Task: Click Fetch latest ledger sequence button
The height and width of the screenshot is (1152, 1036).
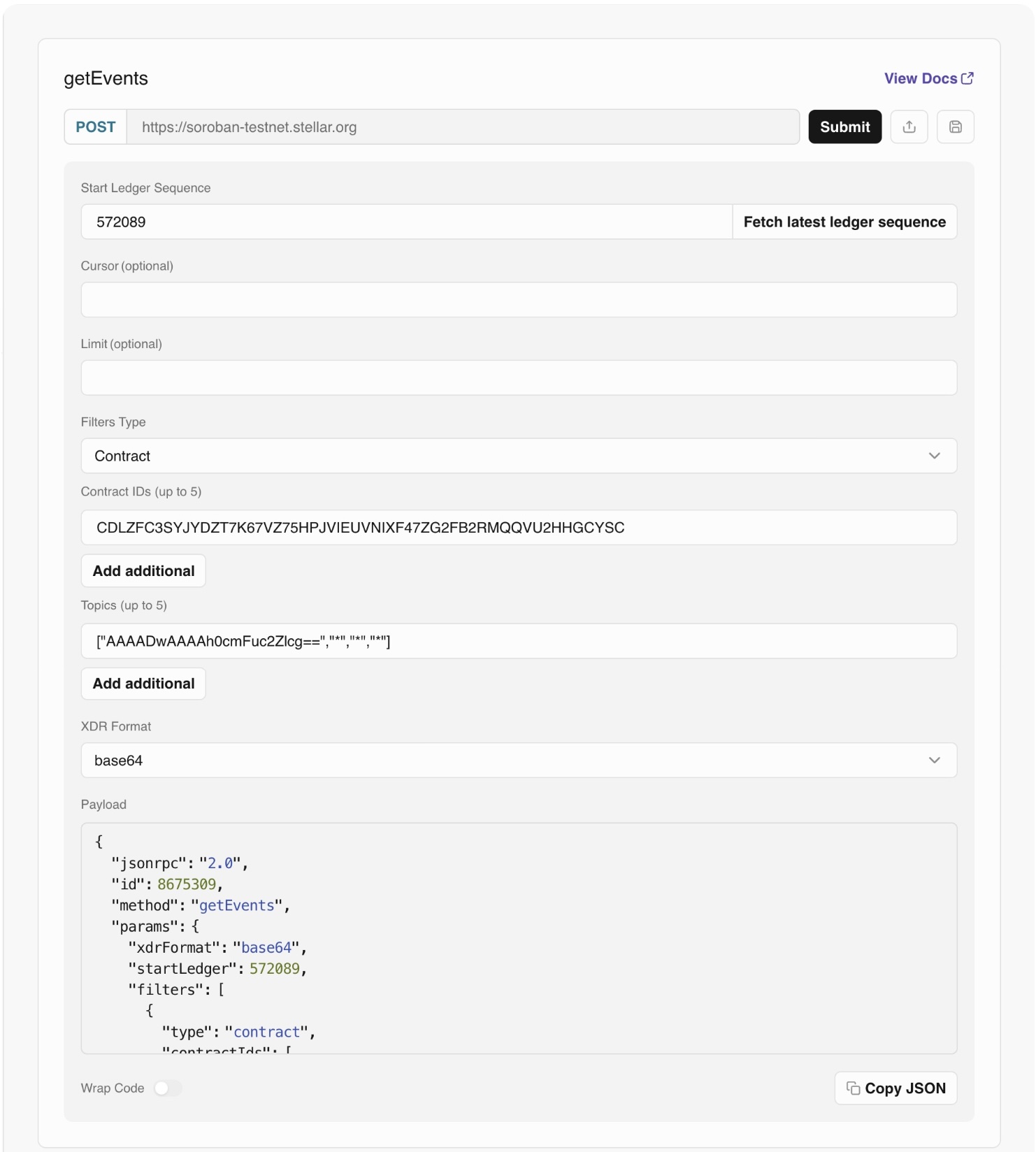Action: click(844, 222)
